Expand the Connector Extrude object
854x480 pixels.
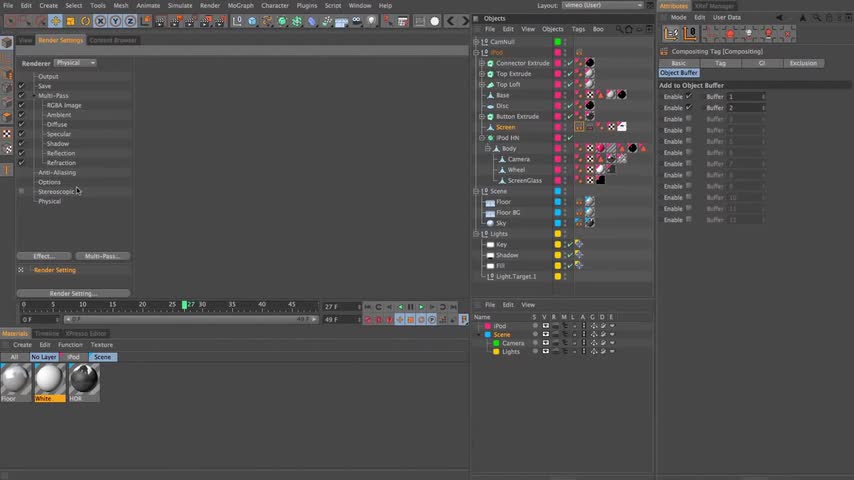pos(482,63)
